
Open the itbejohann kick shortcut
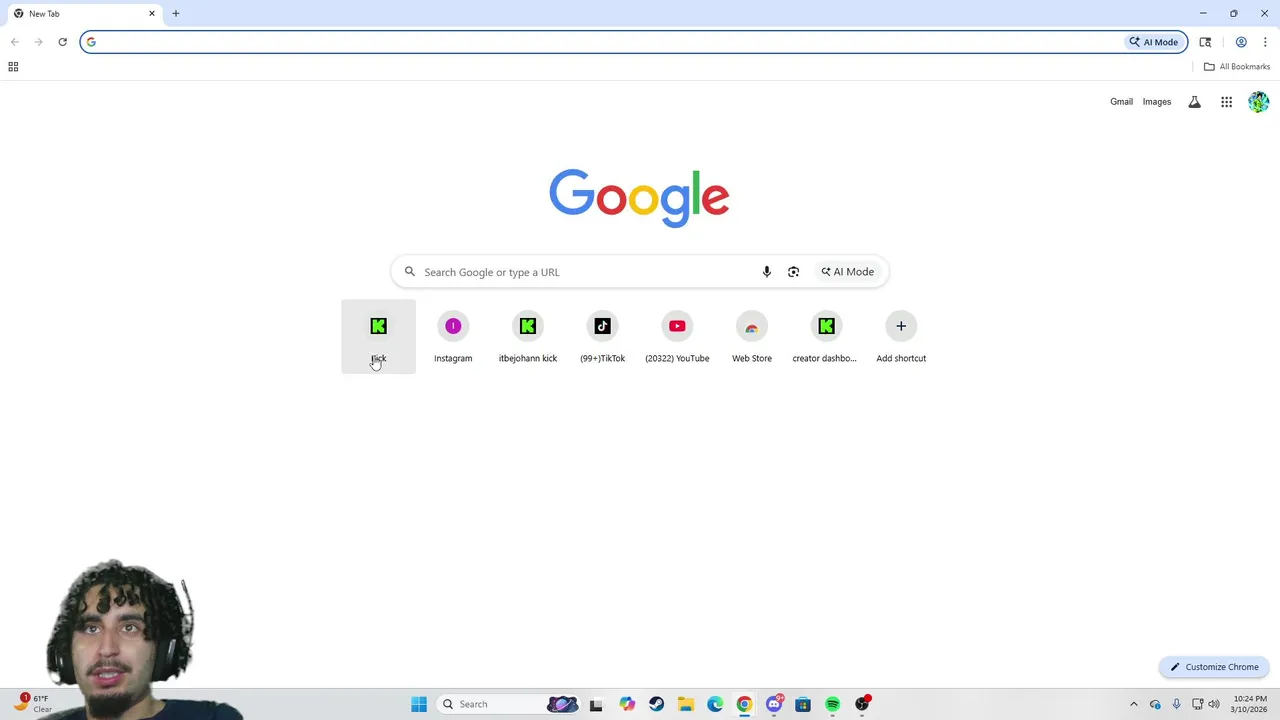coord(528,336)
